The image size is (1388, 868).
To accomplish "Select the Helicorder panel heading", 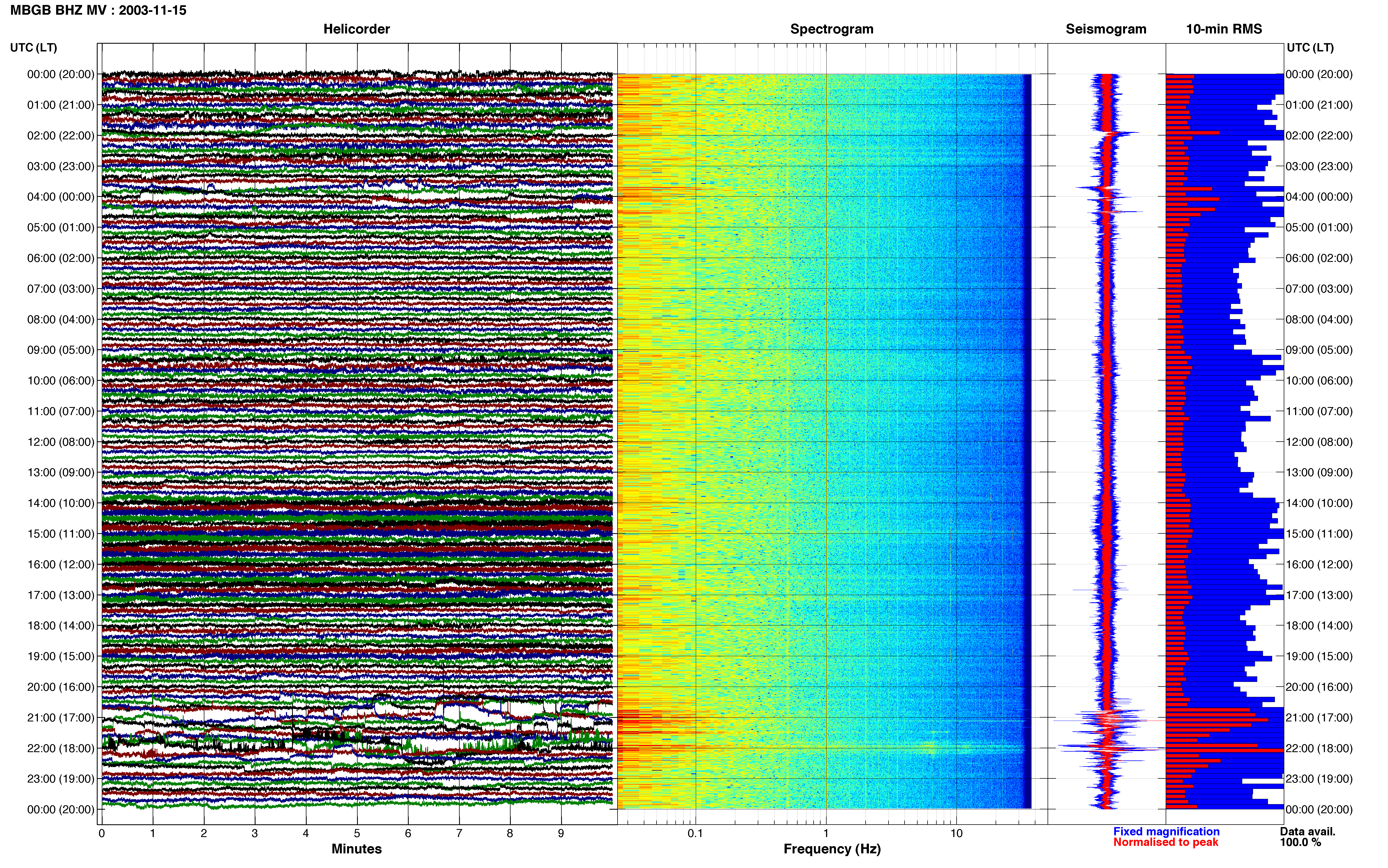I will click(x=356, y=29).
